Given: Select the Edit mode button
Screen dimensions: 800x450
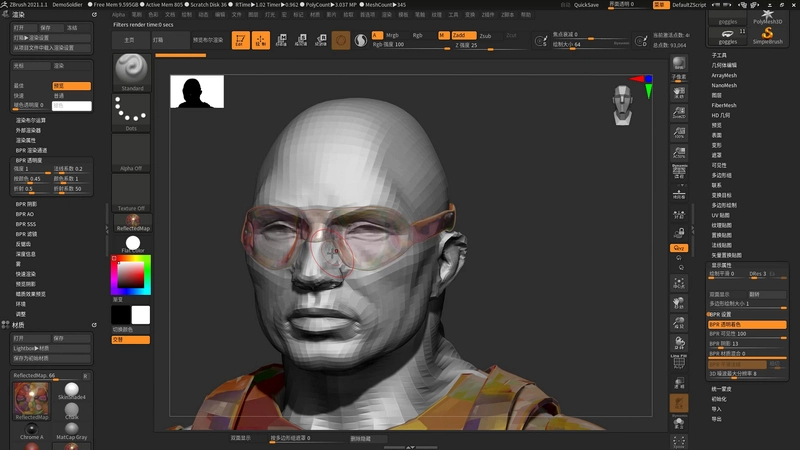Looking at the screenshot, I should point(240,40).
